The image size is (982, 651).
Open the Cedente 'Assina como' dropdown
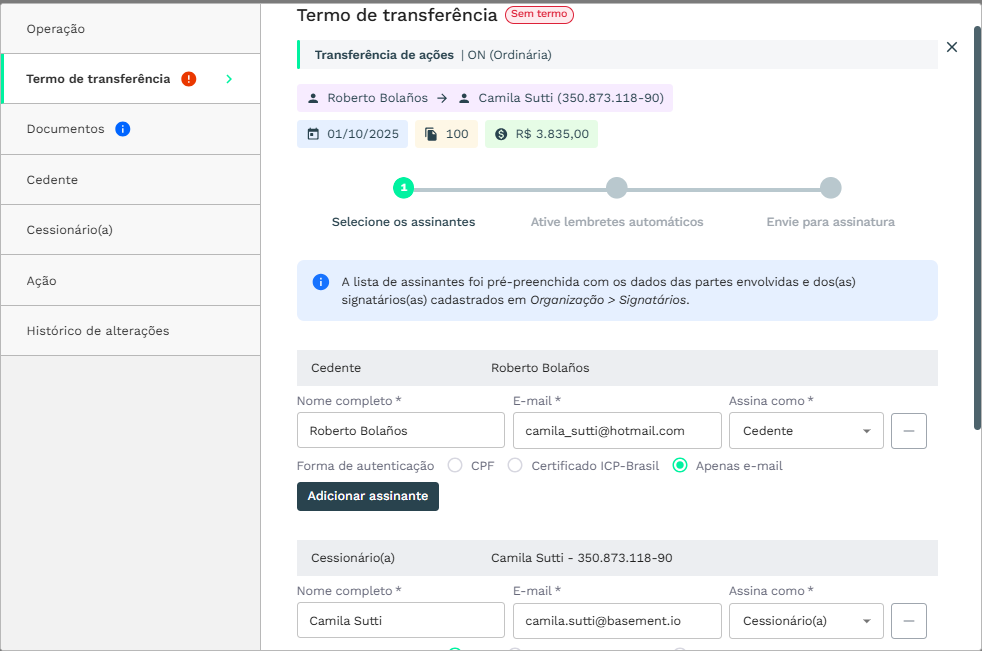(805, 431)
